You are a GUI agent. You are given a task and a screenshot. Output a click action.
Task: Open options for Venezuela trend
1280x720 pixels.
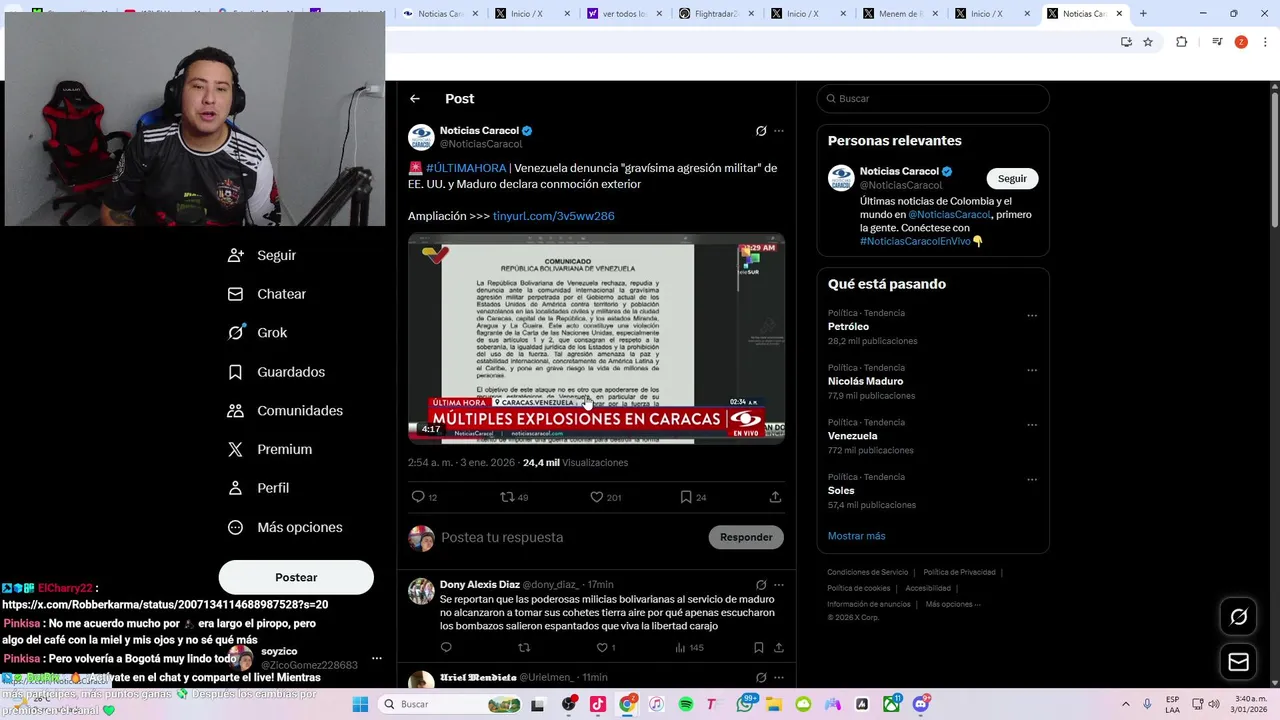pos(1032,425)
